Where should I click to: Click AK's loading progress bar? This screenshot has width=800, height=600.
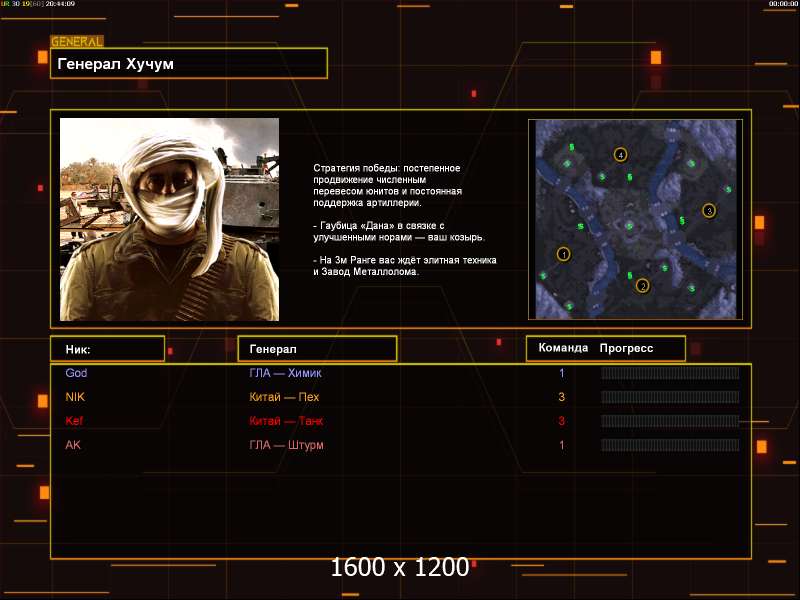pyautogui.click(x=670, y=445)
